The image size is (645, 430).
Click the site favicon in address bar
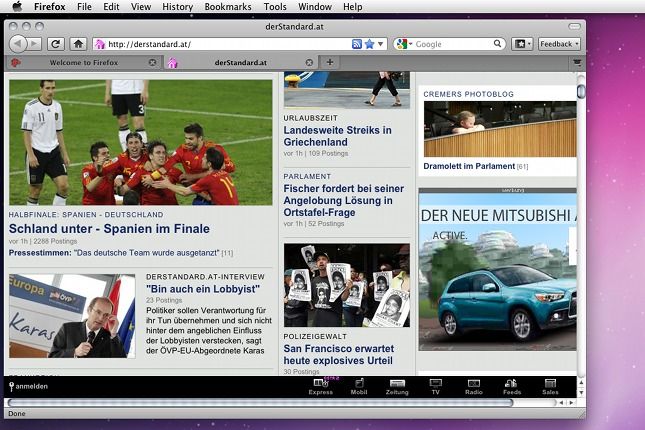100,44
